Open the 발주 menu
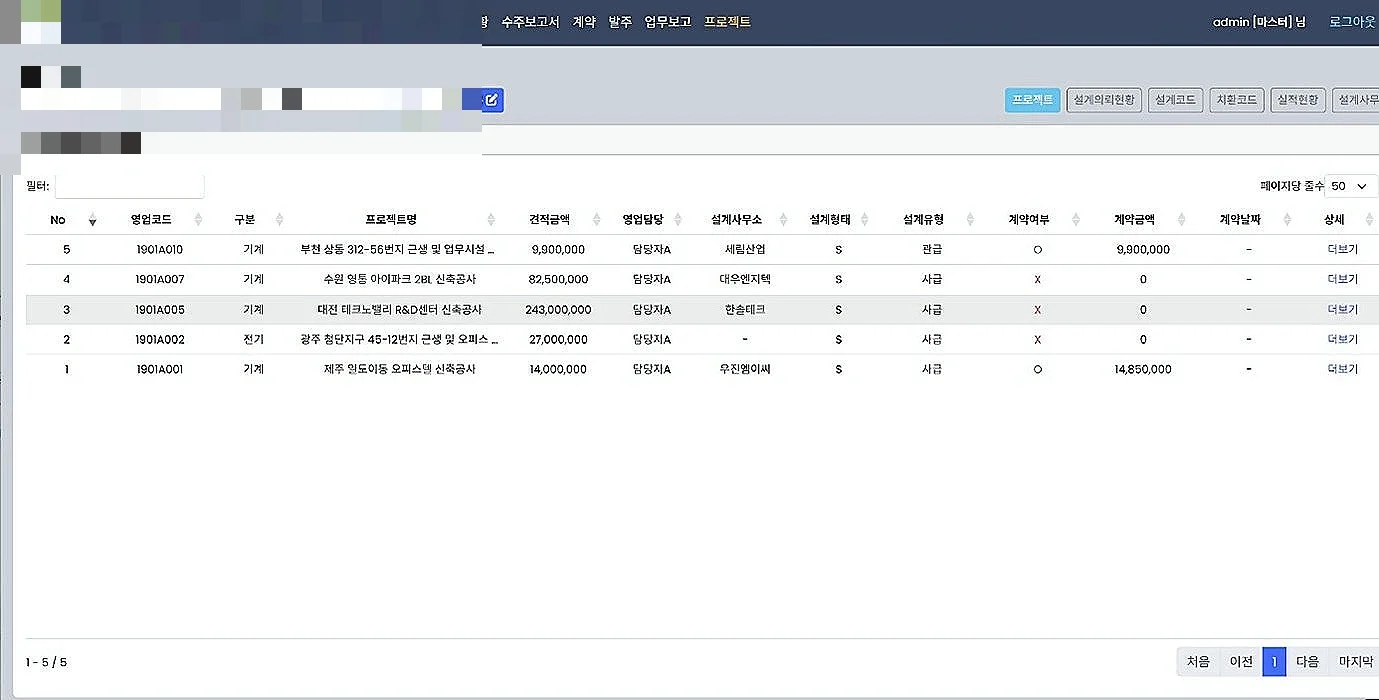This screenshot has width=1379, height=700. pyautogui.click(x=619, y=20)
